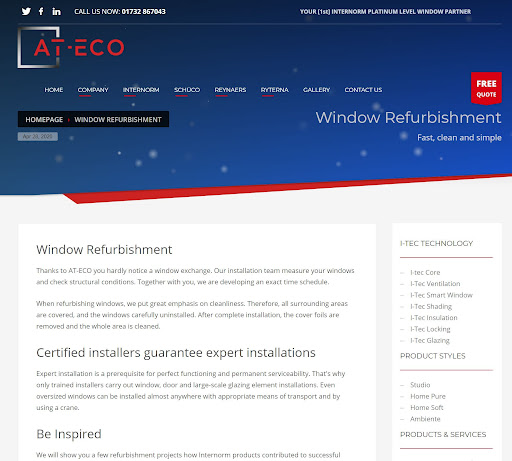
Task: Click the PRODUCT STYLES sidebar heading
Action: (x=433, y=356)
